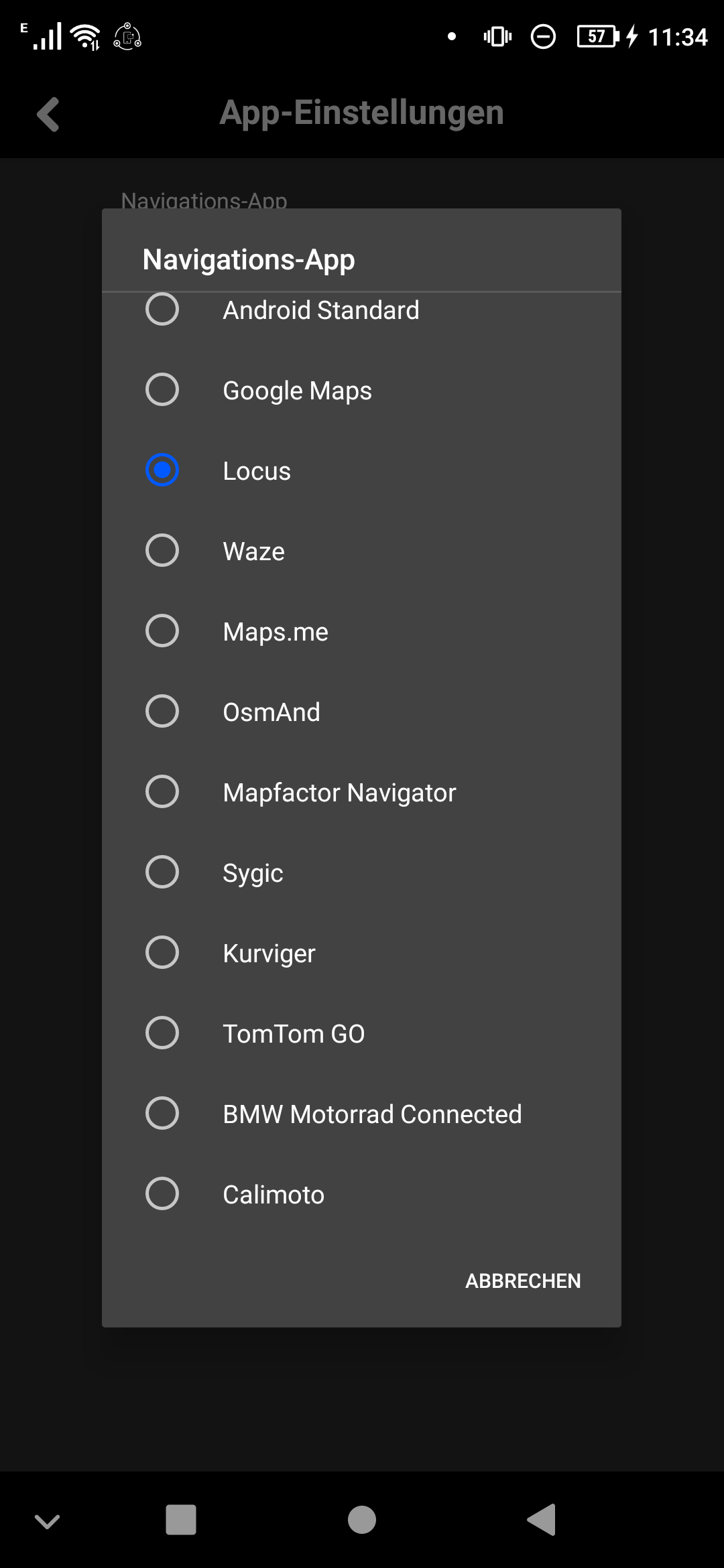Tap the Wi-Fi status icon

point(86,36)
